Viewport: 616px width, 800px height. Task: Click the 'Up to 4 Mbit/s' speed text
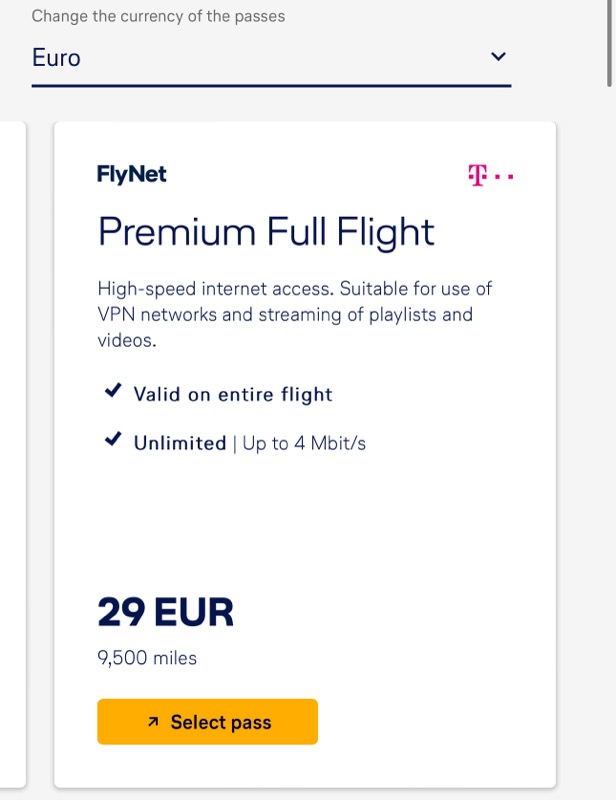[x=304, y=443]
